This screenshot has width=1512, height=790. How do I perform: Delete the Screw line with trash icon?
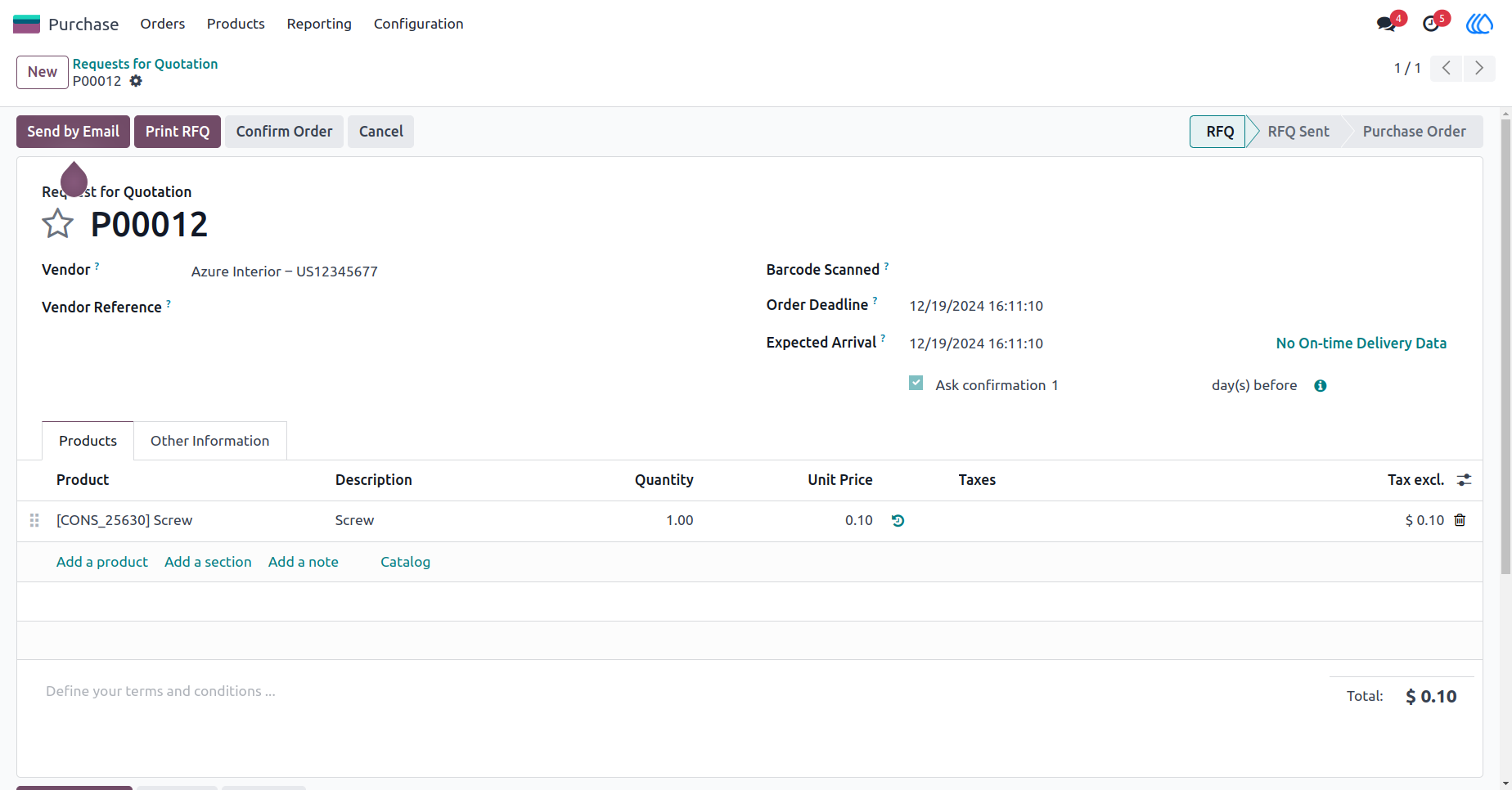pos(1460,520)
